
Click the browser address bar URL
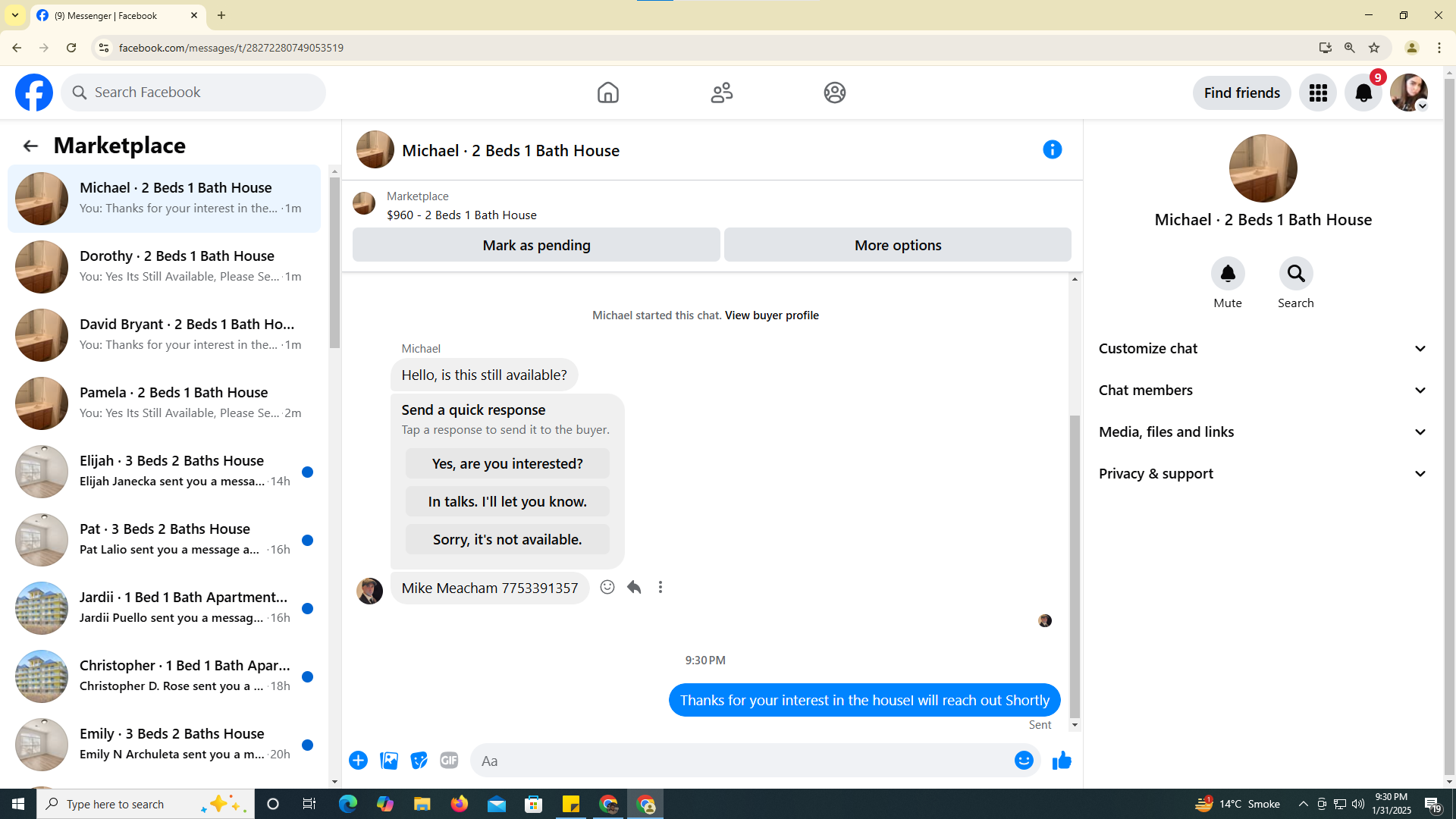231,48
